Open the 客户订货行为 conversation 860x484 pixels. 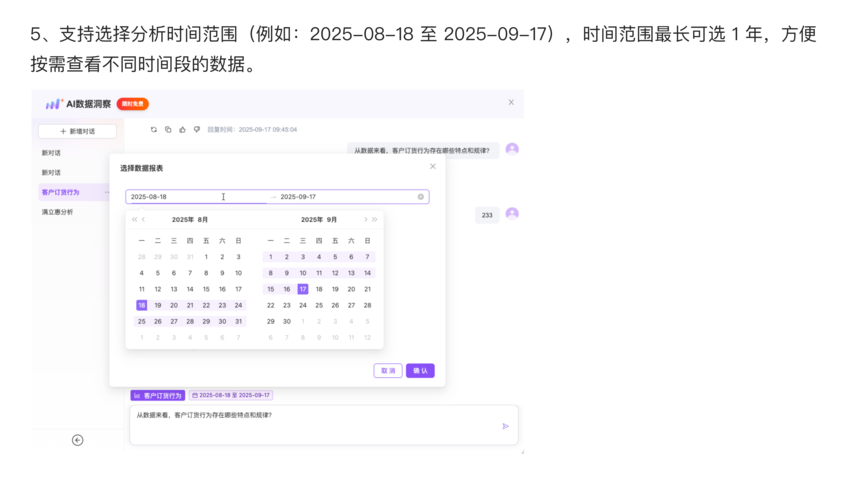pyautogui.click(x=61, y=192)
